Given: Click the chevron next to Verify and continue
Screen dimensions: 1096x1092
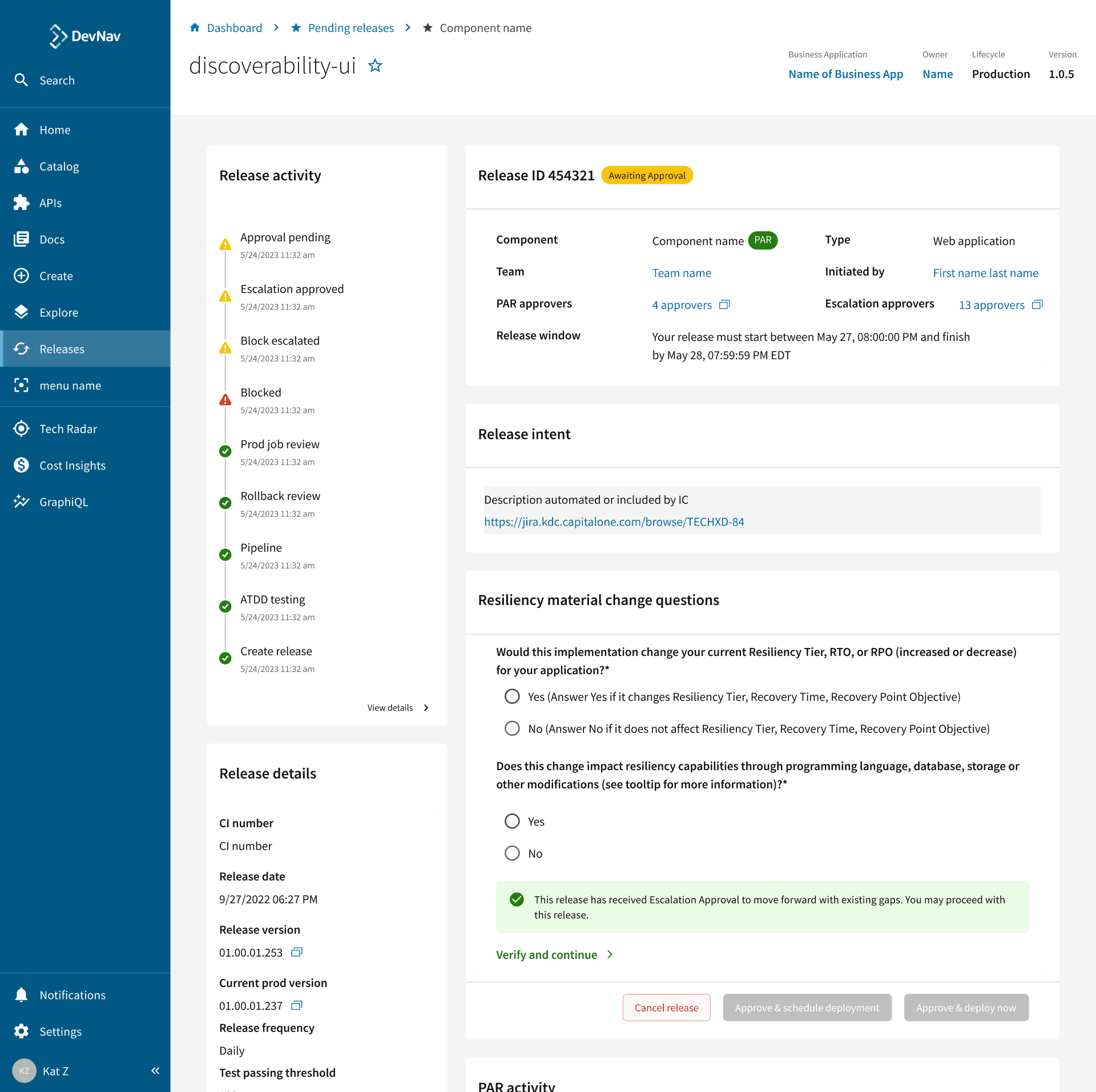Looking at the screenshot, I should tap(610, 954).
